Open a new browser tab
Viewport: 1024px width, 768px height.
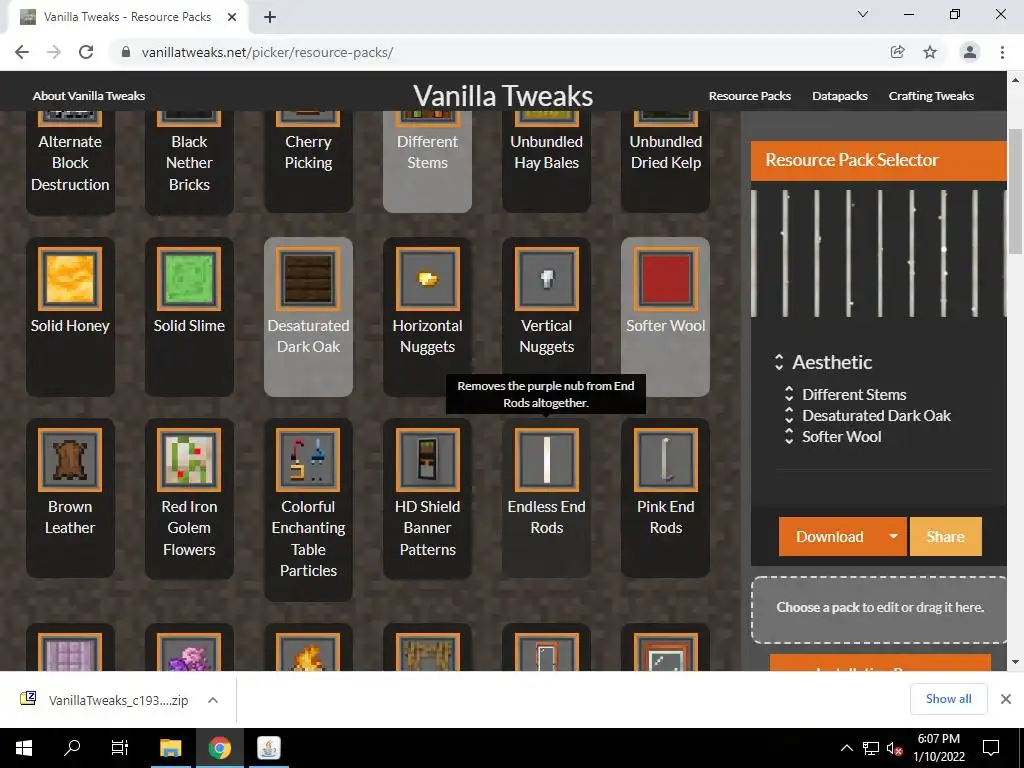270,17
